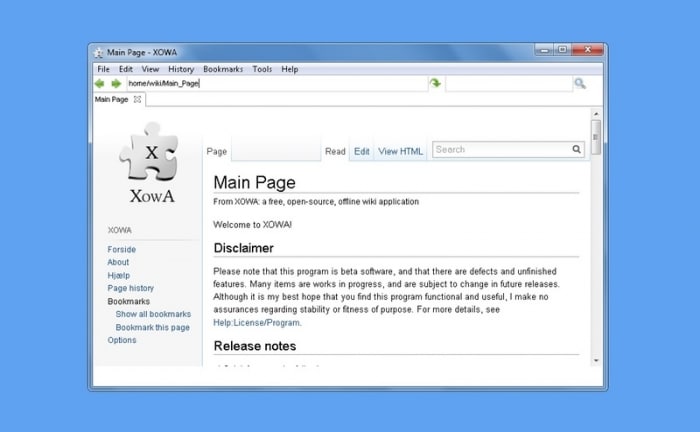Click the scrollbar up arrow
The height and width of the screenshot is (432, 700).
click(x=596, y=114)
